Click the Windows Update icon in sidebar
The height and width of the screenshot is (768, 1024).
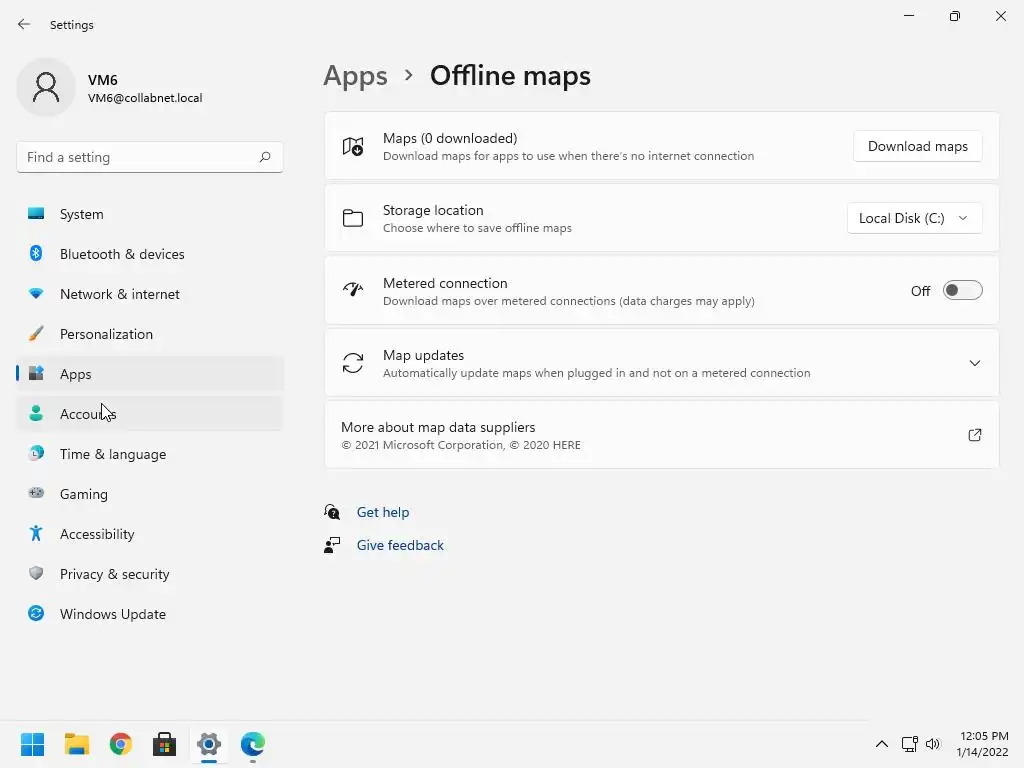coord(36,614)
